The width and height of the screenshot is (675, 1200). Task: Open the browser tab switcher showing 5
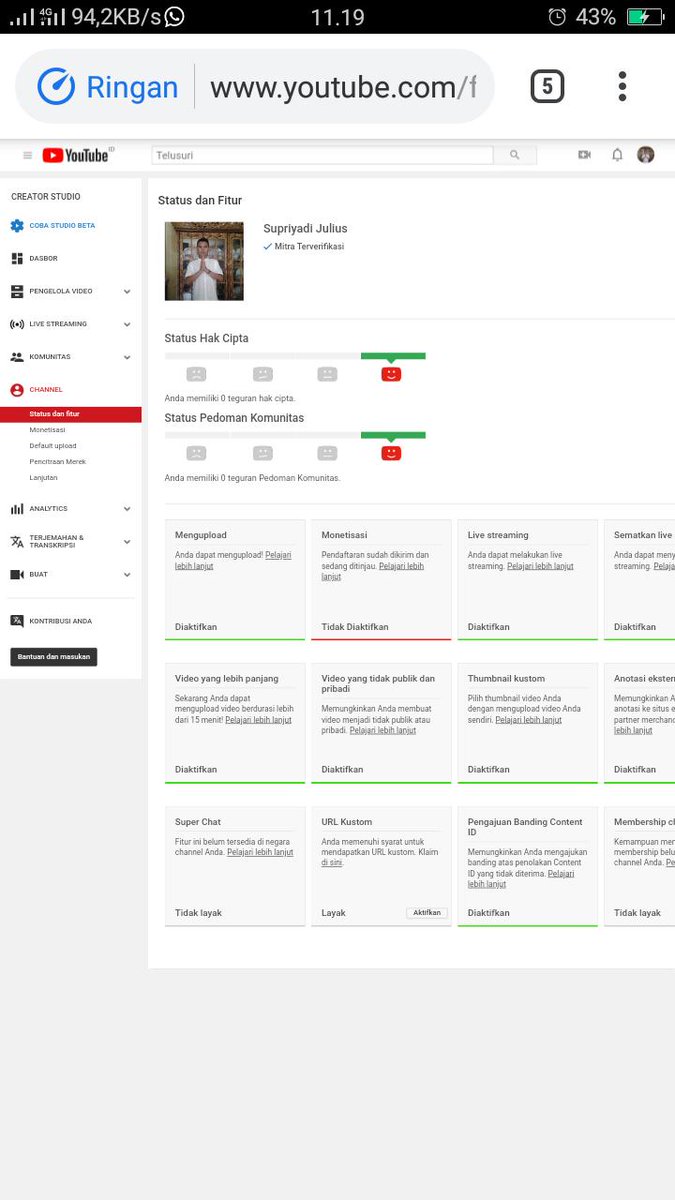[547, 87]
